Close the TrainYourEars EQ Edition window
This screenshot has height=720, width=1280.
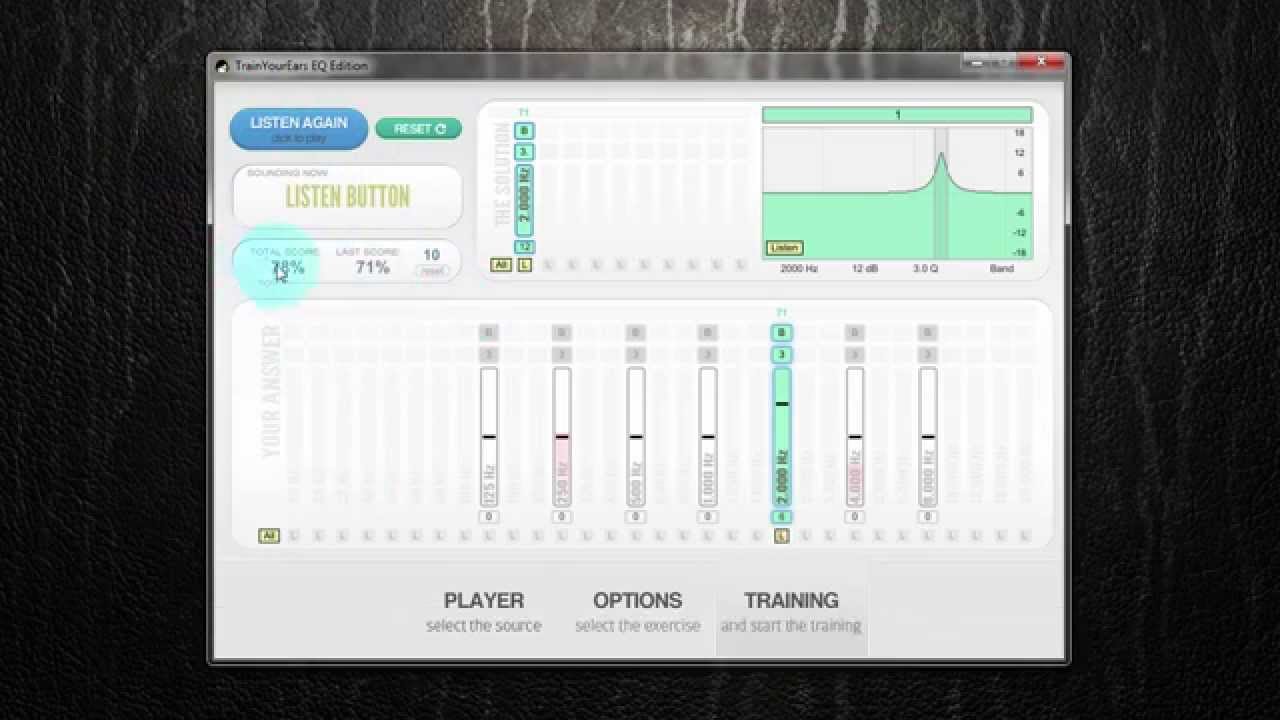[1041, 62]
